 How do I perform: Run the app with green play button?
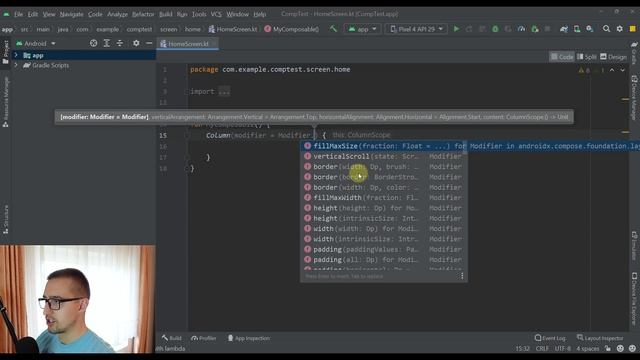click(x=456, y=29)
